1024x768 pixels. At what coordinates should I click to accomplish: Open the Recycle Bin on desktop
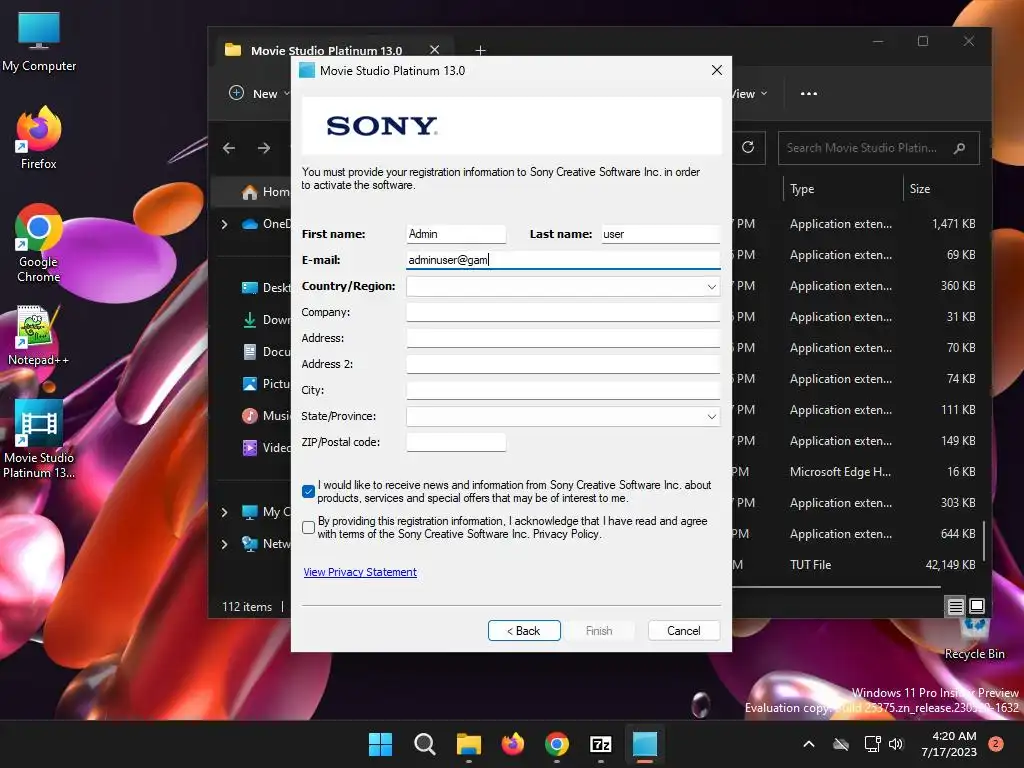974,639
